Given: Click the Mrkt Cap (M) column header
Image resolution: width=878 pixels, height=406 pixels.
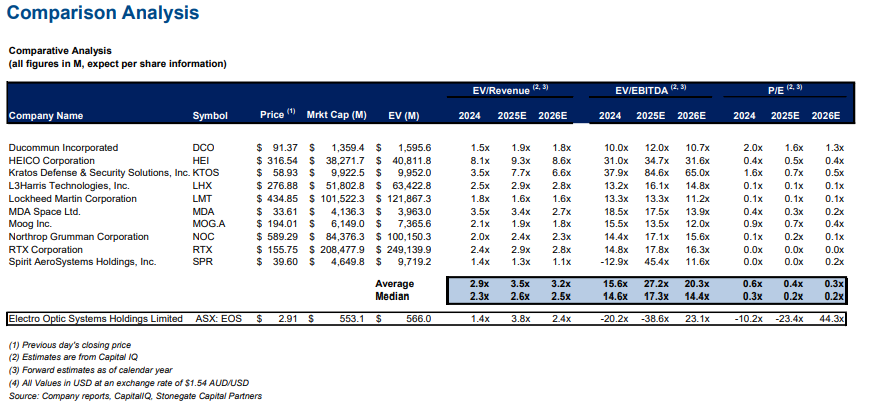Looking at the screenshot, I should point(337,116).
